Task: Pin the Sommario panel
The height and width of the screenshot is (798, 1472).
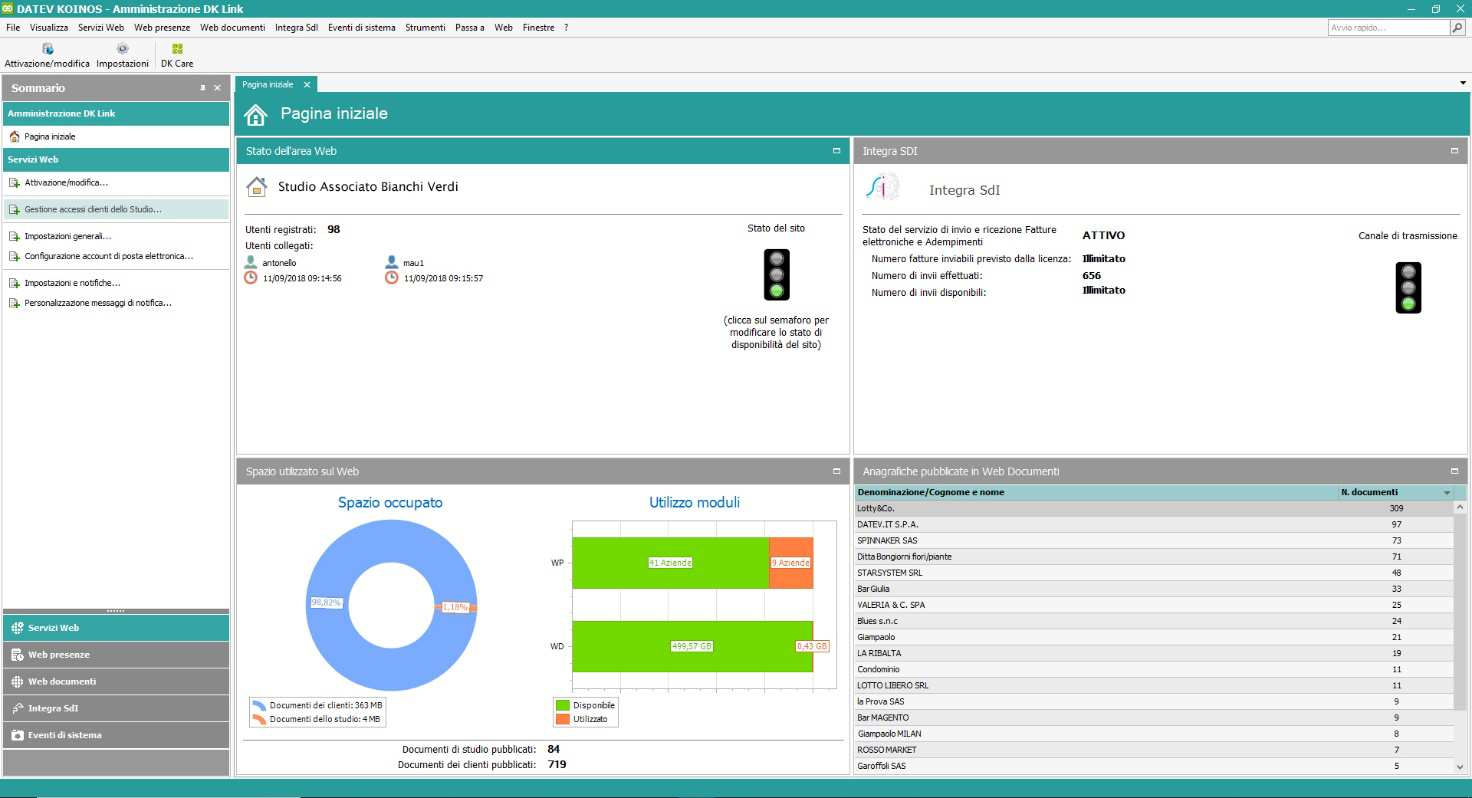Action: click(203, 88)
